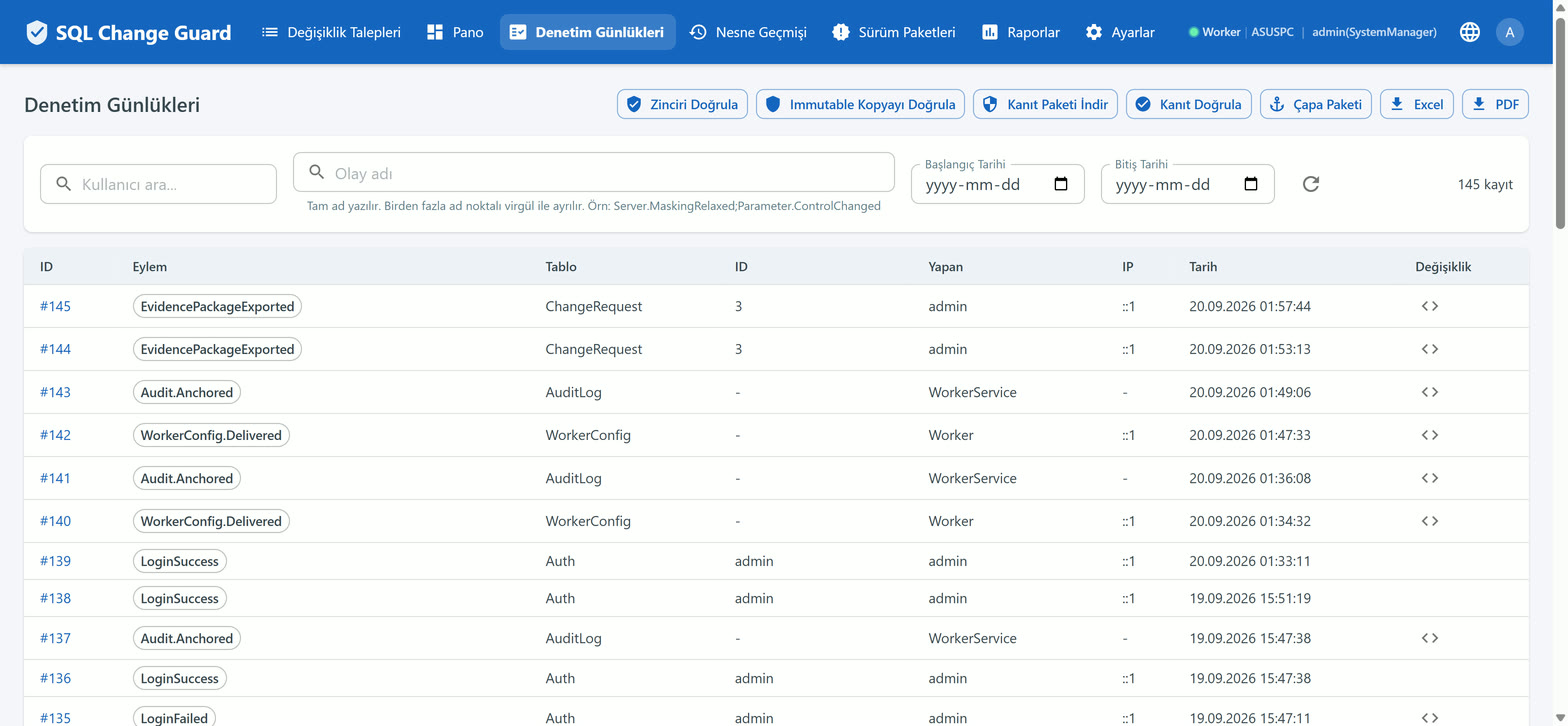
Task: Click WorkerConfig.Delivered chip in row #142
Action: coord(211,435)
